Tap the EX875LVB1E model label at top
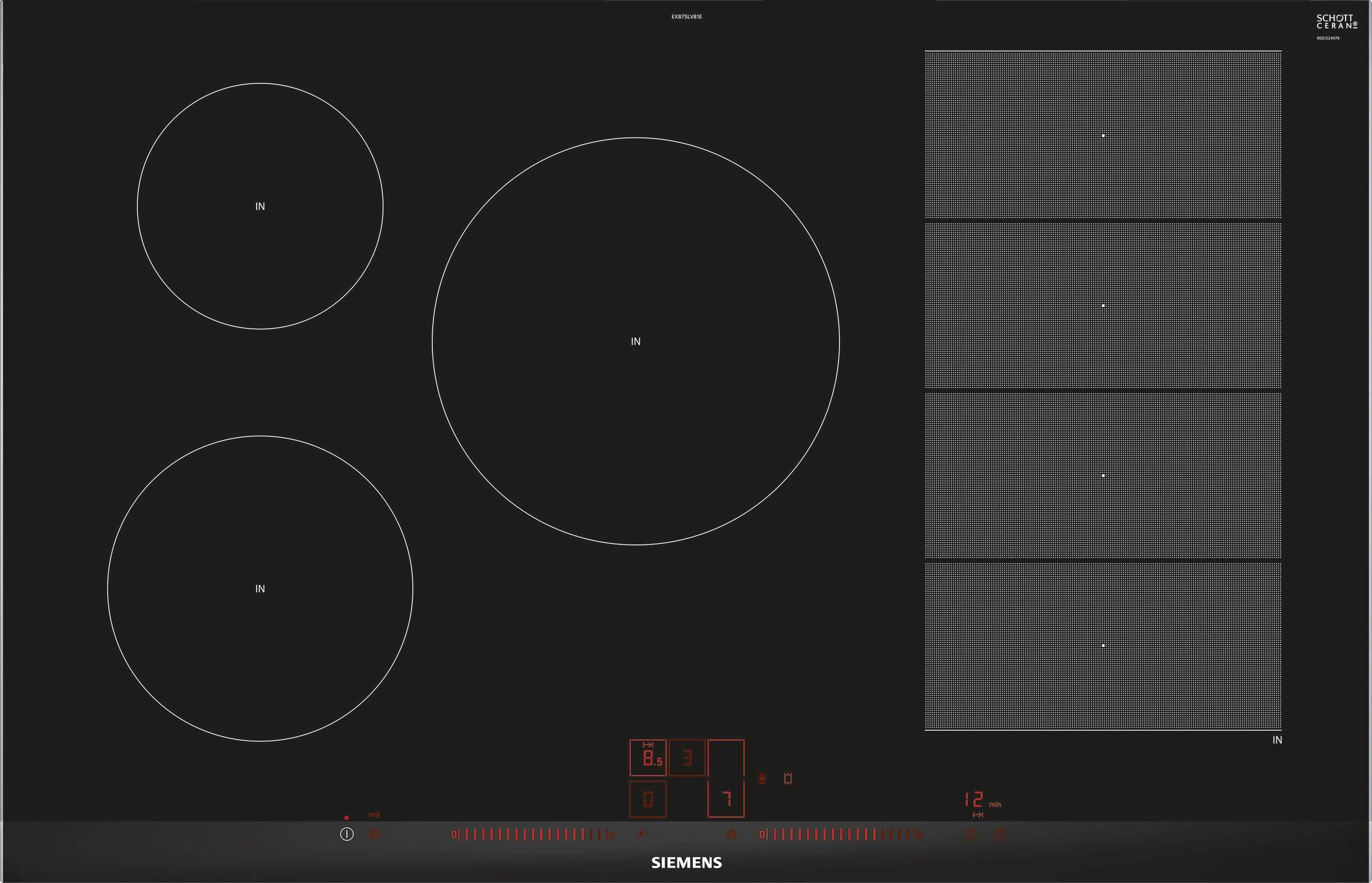 tap(687, 17)
